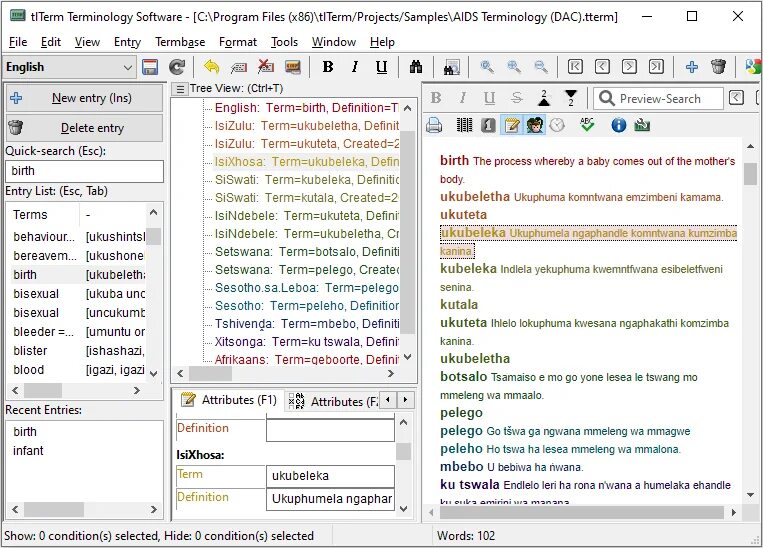The height and width of the screenshot is (548, 763).
Task: Open the Help menu
Action: [x=382, y=42]
